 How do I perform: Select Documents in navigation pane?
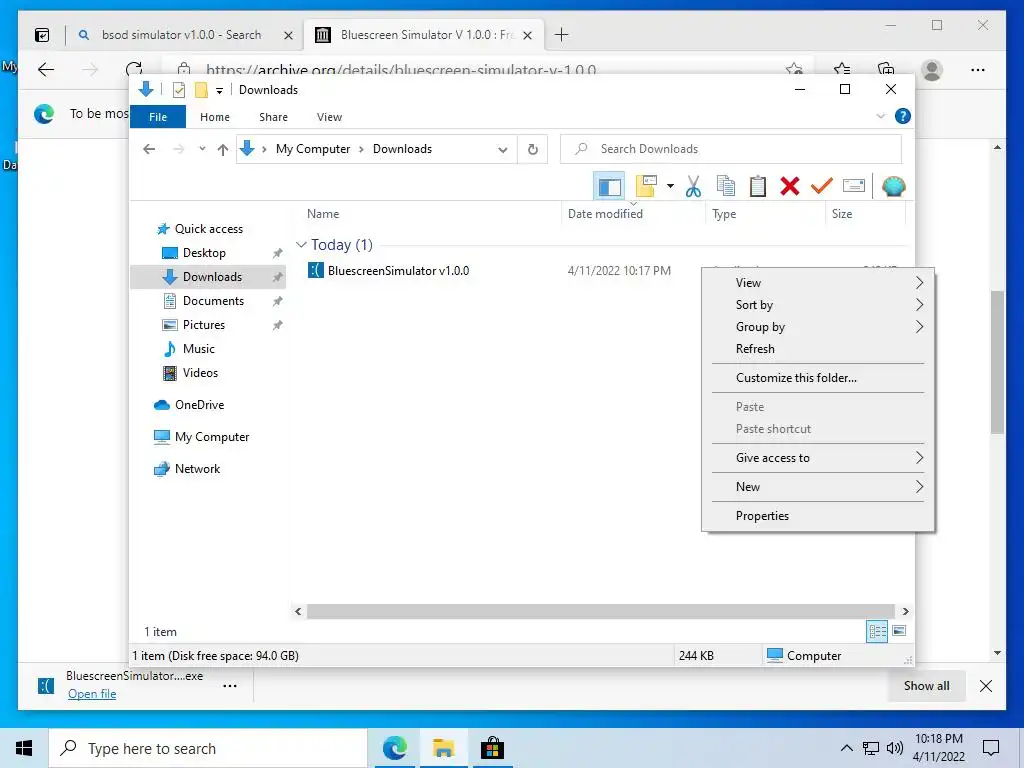click(x=212, y=301)
